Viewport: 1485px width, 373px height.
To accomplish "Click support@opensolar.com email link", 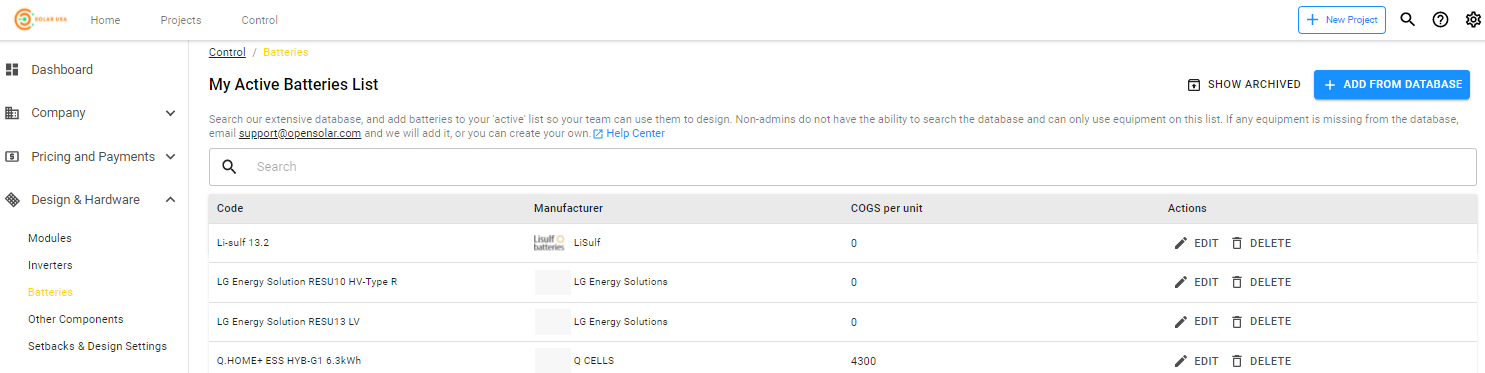I will pos(300,134).
